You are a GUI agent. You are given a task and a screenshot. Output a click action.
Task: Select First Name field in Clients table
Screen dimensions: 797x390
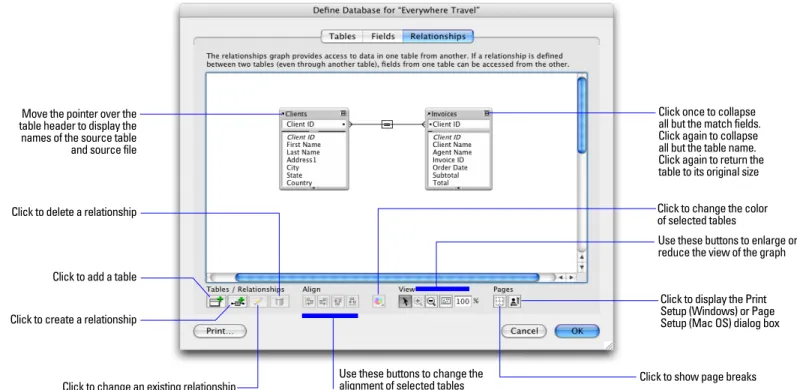pos(303,144)
